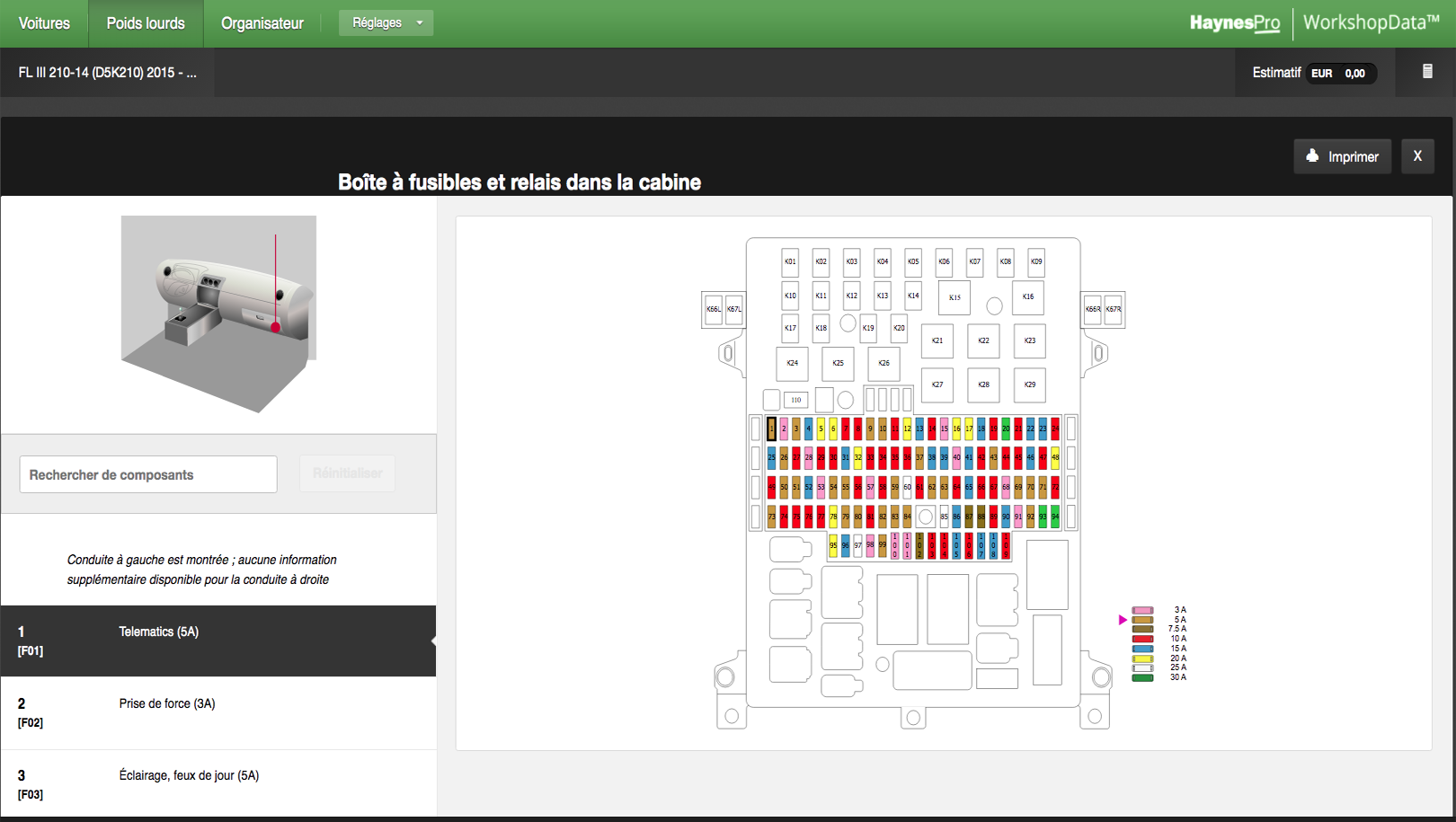
Task: Click white fuse 60 in the diagram
Action: point(907,487)
